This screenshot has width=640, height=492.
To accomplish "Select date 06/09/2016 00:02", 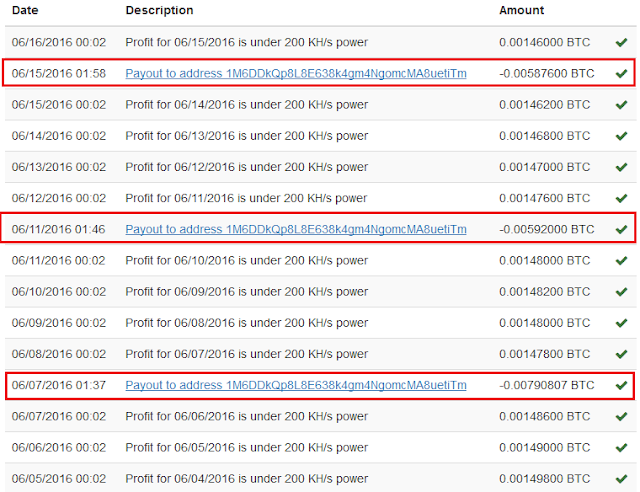I will click(x=59, y=323).
